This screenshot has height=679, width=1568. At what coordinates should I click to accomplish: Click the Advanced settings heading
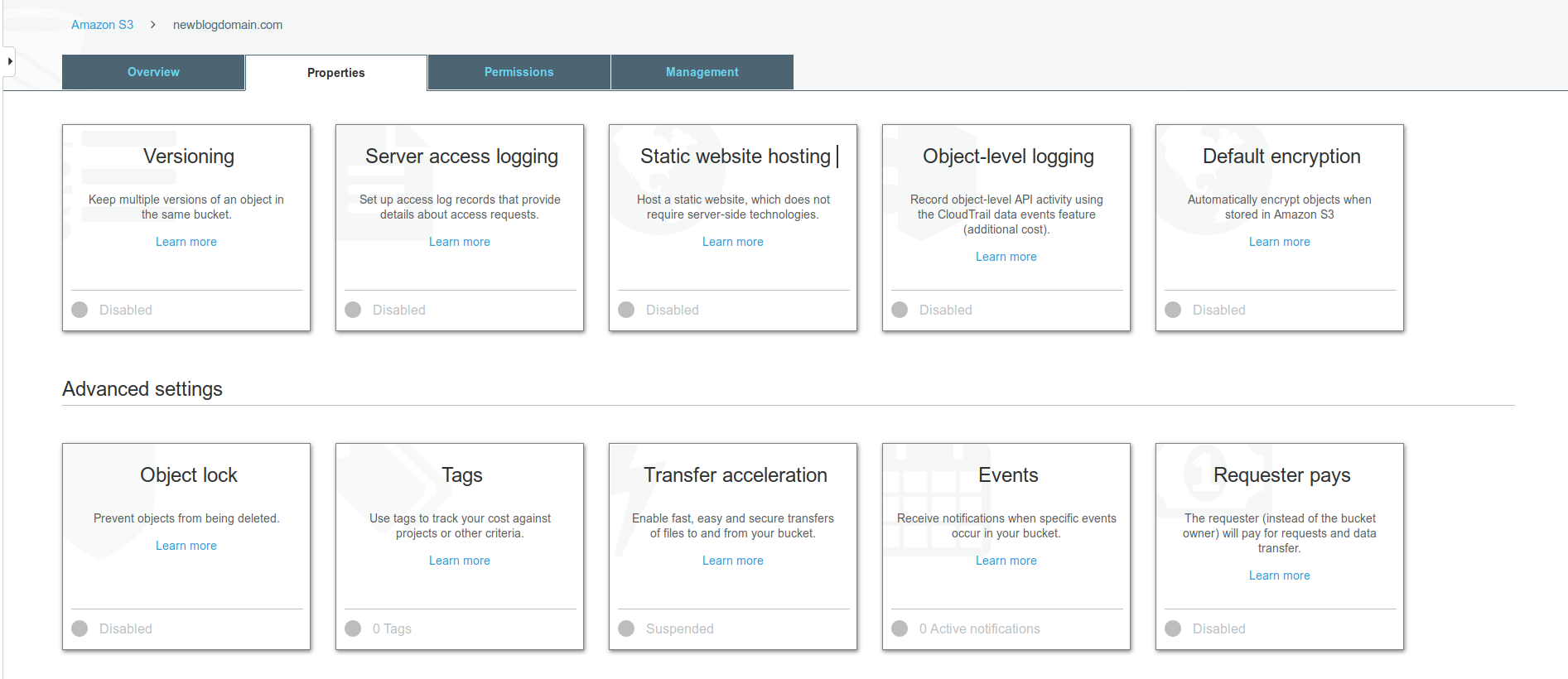click(142, 389)
